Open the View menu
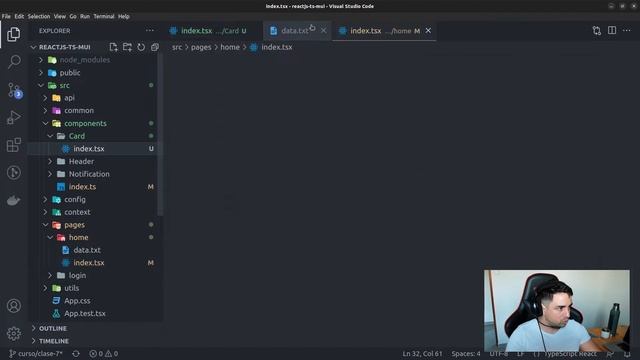This screenshot has height=360, width=640. point(60,16)
